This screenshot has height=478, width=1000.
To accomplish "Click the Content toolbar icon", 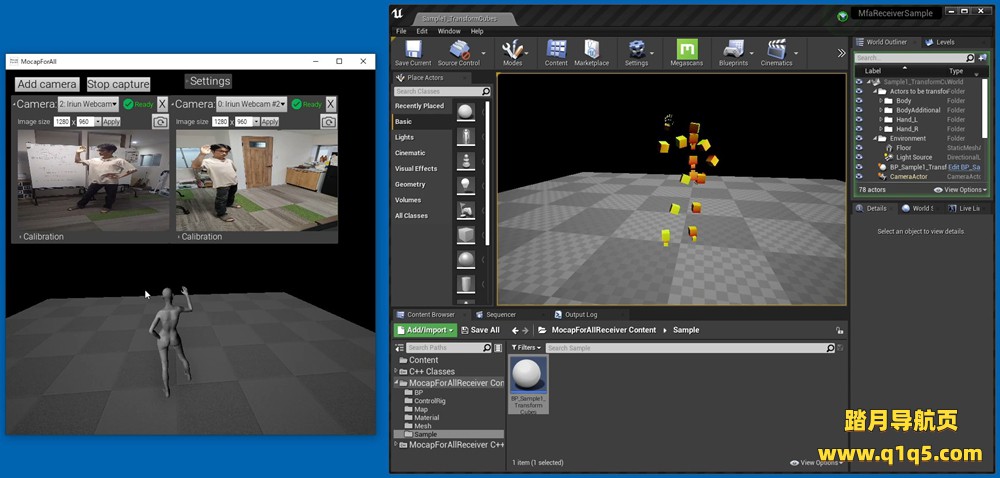I will point(556,51).
